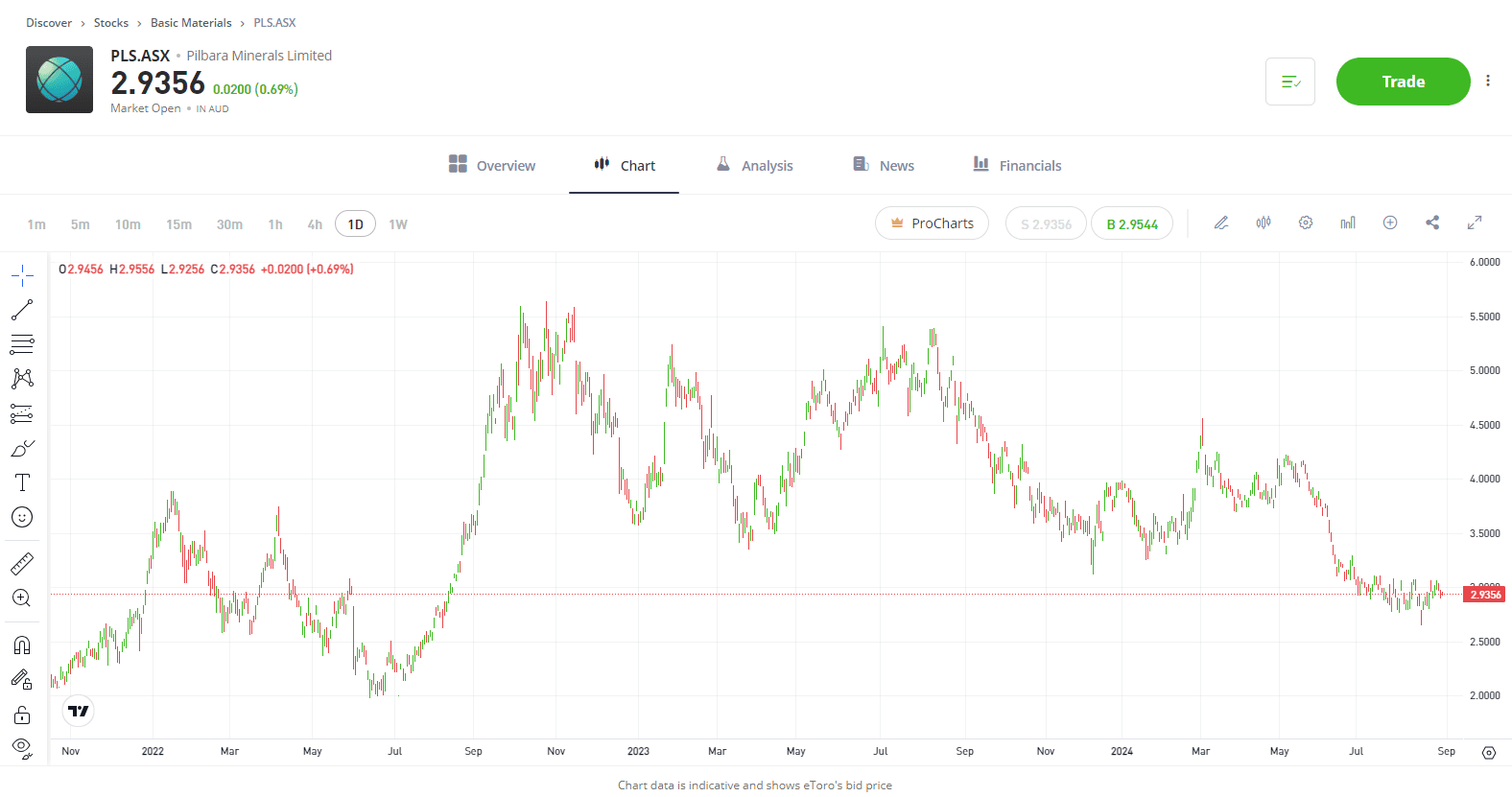Toggle stay in drawing mode

[x=22, y=679]
